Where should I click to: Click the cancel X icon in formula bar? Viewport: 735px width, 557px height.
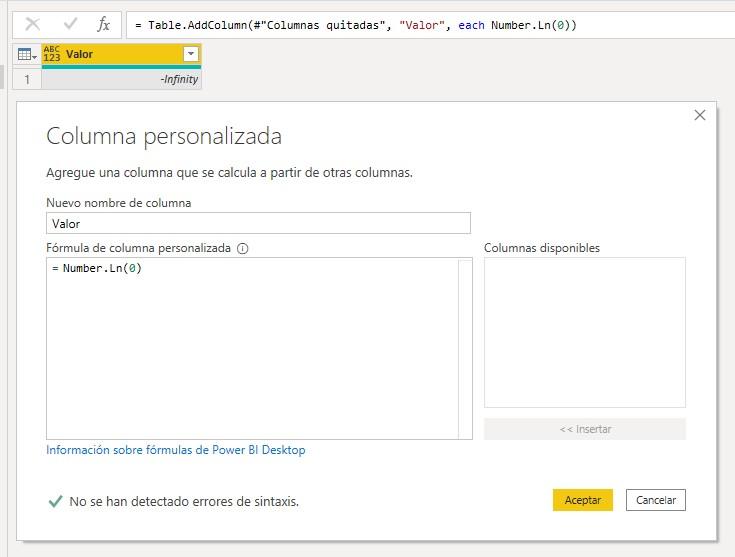point(33,24)
